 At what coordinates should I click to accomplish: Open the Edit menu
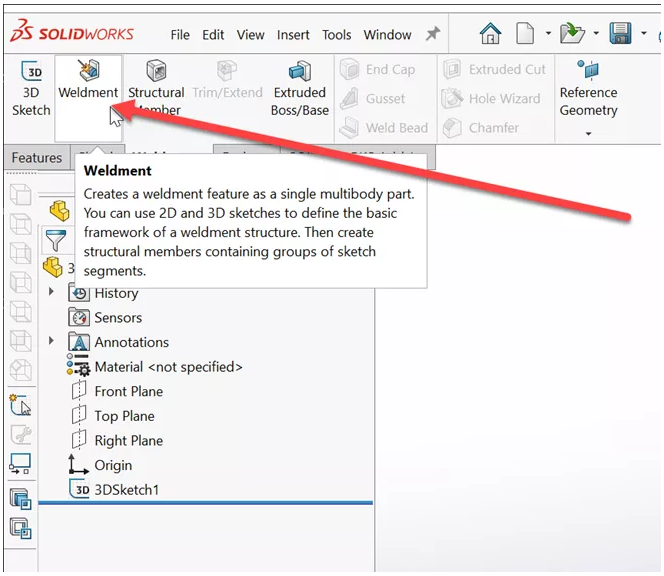coord(213,35)
